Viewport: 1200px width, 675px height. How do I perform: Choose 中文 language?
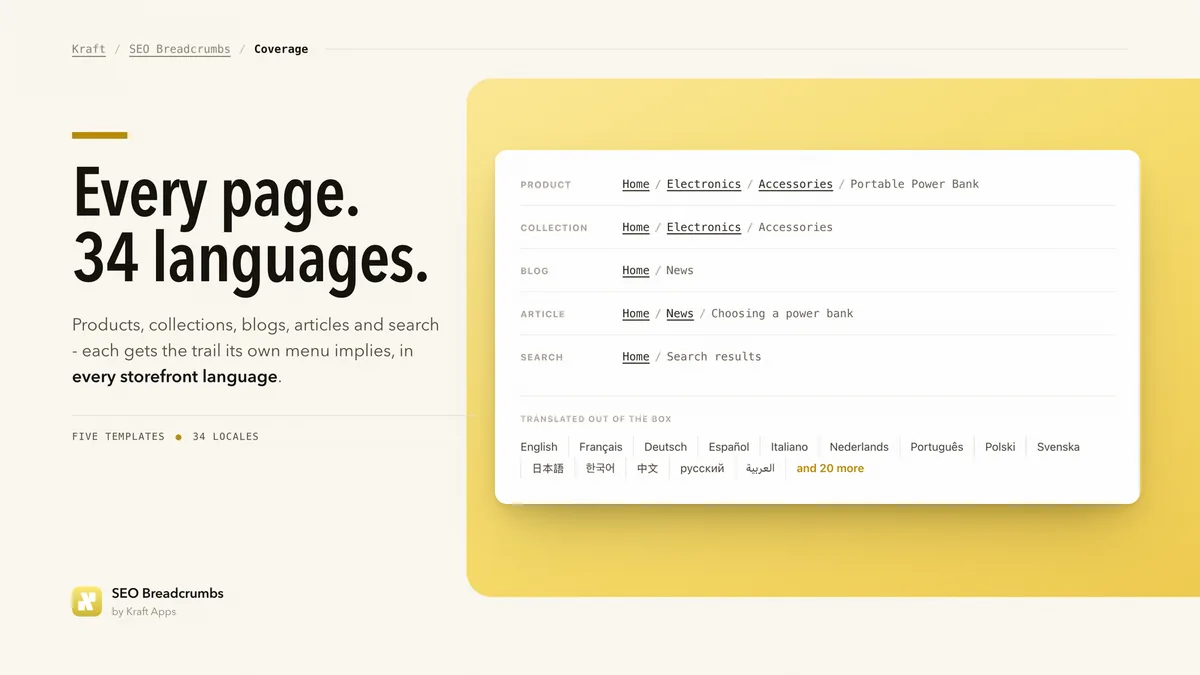coord(648,468)
